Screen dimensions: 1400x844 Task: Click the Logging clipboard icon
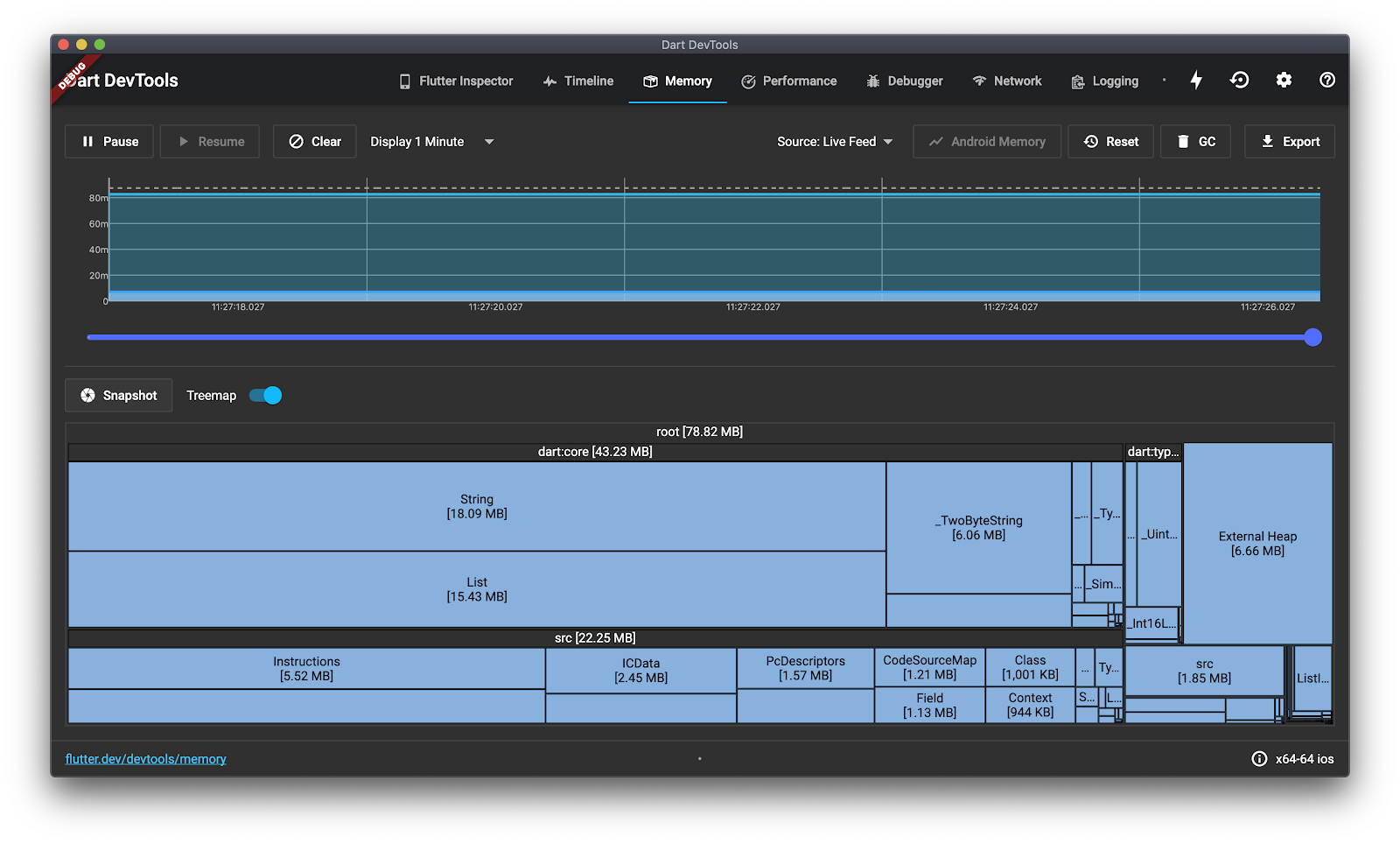tap(1078, 81)
